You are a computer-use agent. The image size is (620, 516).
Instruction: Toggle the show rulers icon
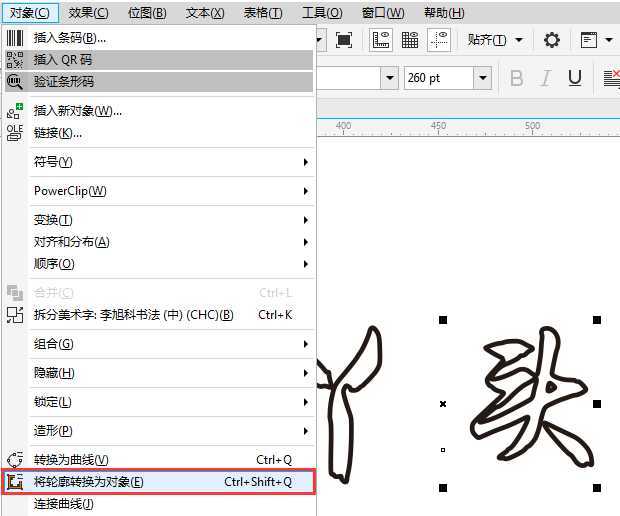click(381, 40)
